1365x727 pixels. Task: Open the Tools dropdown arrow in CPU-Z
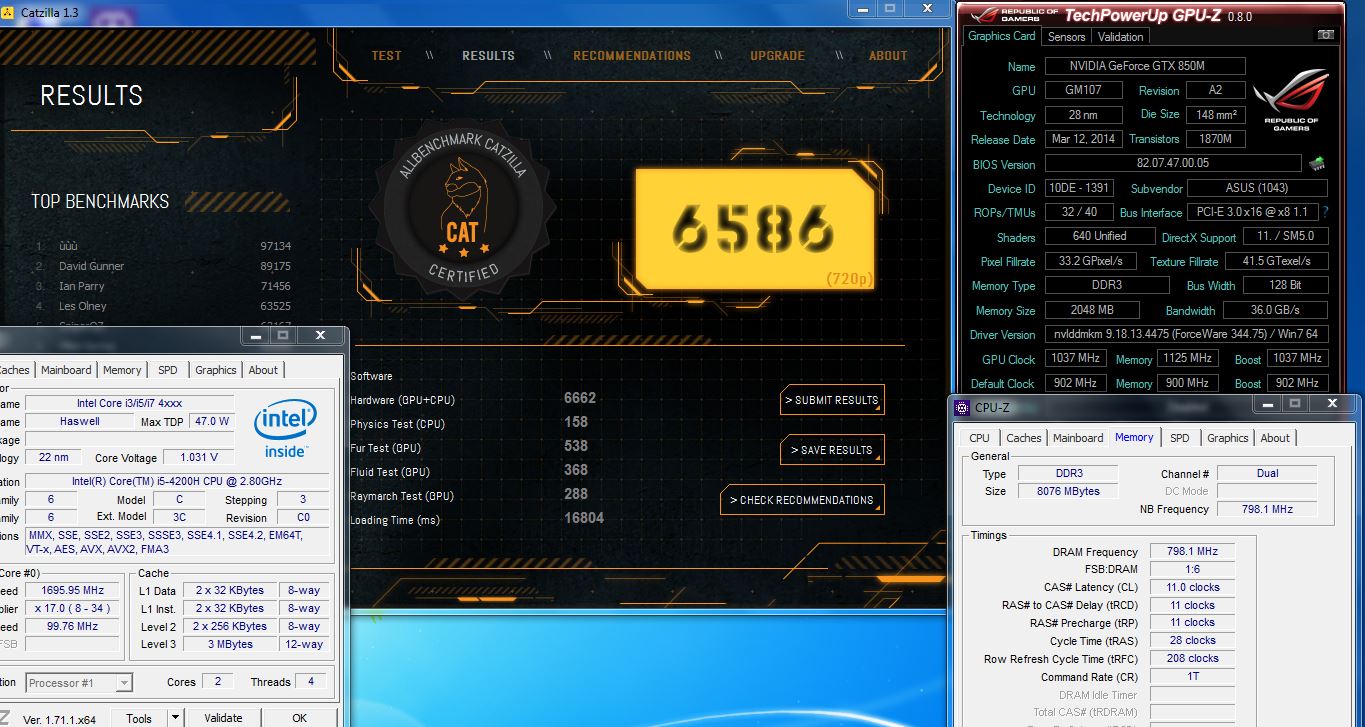(175, 717)
